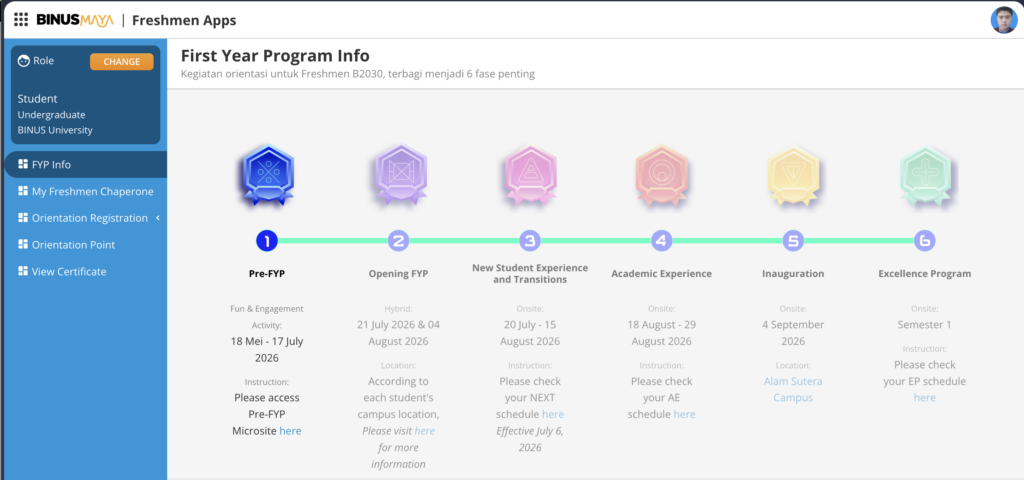Jump to step 1 timeline marker
1024x480 pixels.
[267, 241]
